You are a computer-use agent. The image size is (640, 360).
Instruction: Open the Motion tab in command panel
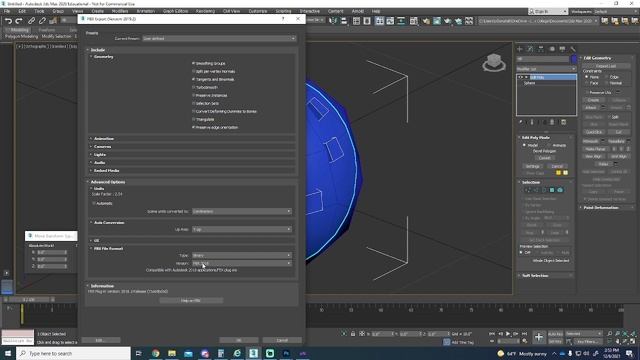(552, 49)
